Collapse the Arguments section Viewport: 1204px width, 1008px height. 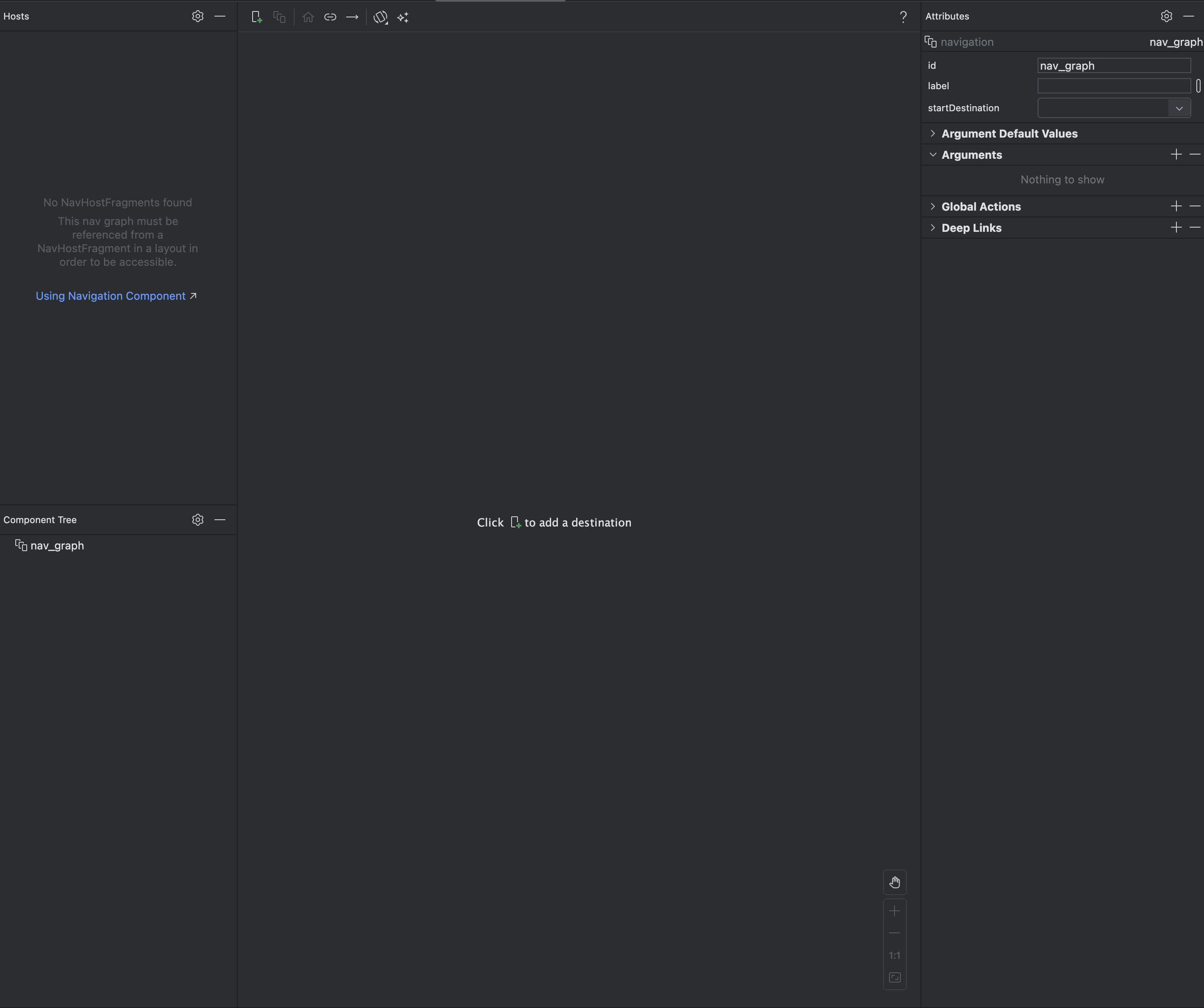coord(933,155)
